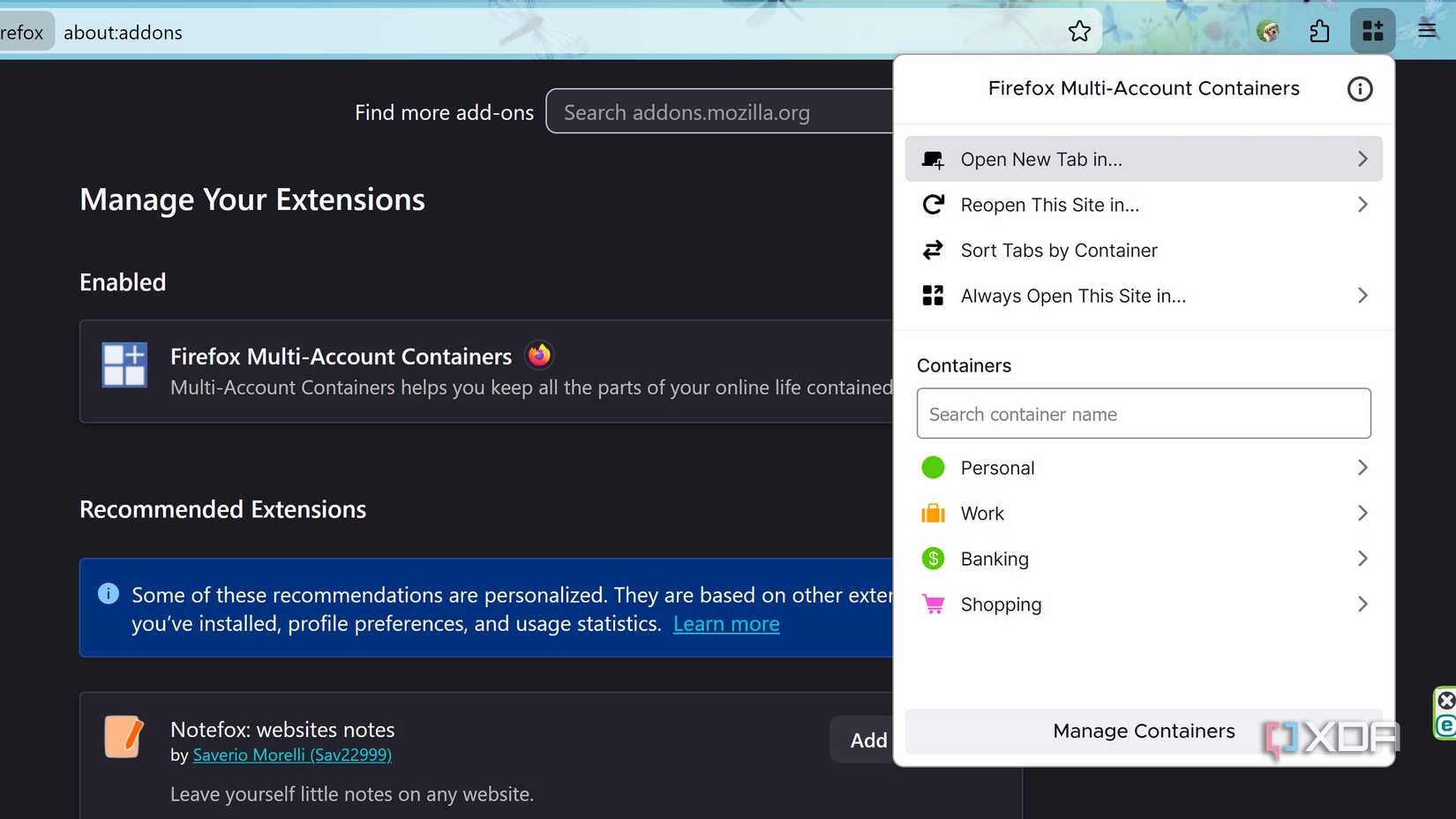Select the Open New Tab icon
Screen dimensions: 1456x819
pos(933,159)
